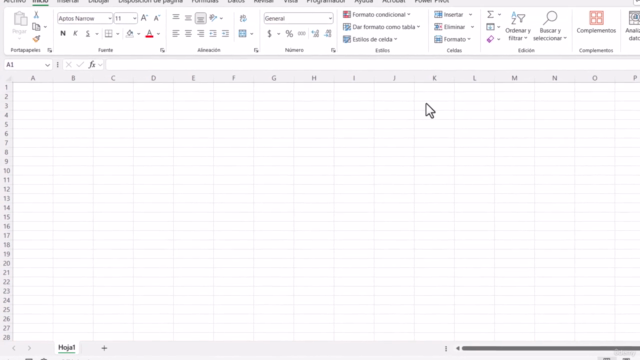Increase font size with the larger A icon

click(x=144, y=18)
